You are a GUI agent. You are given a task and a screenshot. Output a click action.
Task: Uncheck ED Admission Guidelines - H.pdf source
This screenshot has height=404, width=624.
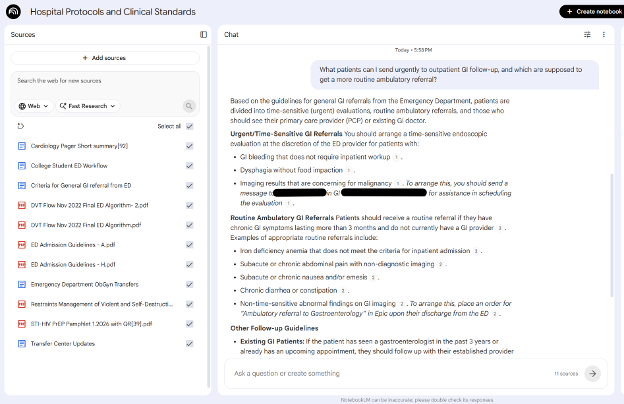point(190,265)
